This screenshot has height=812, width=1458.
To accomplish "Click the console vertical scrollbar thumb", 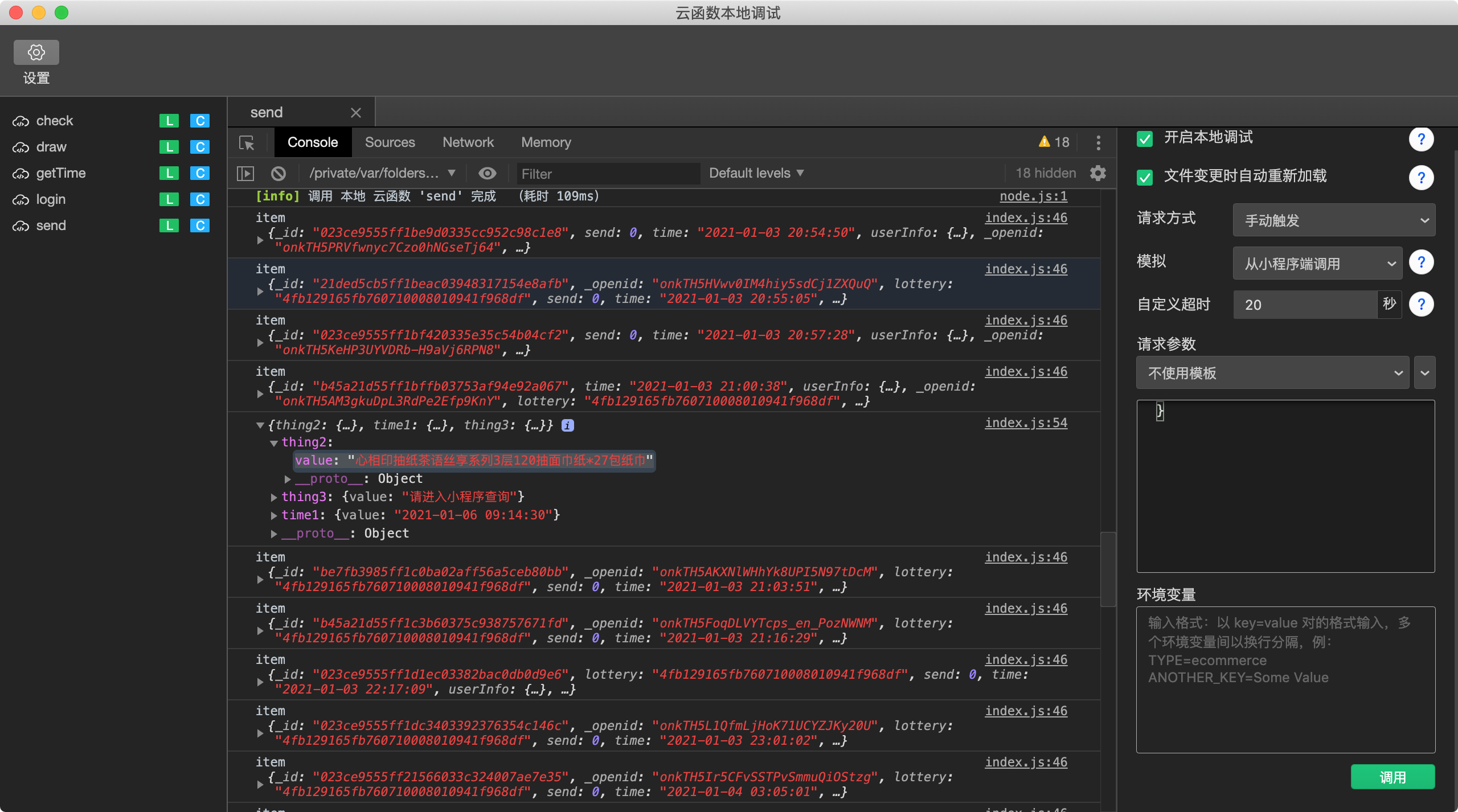I will click(1108, 569).
